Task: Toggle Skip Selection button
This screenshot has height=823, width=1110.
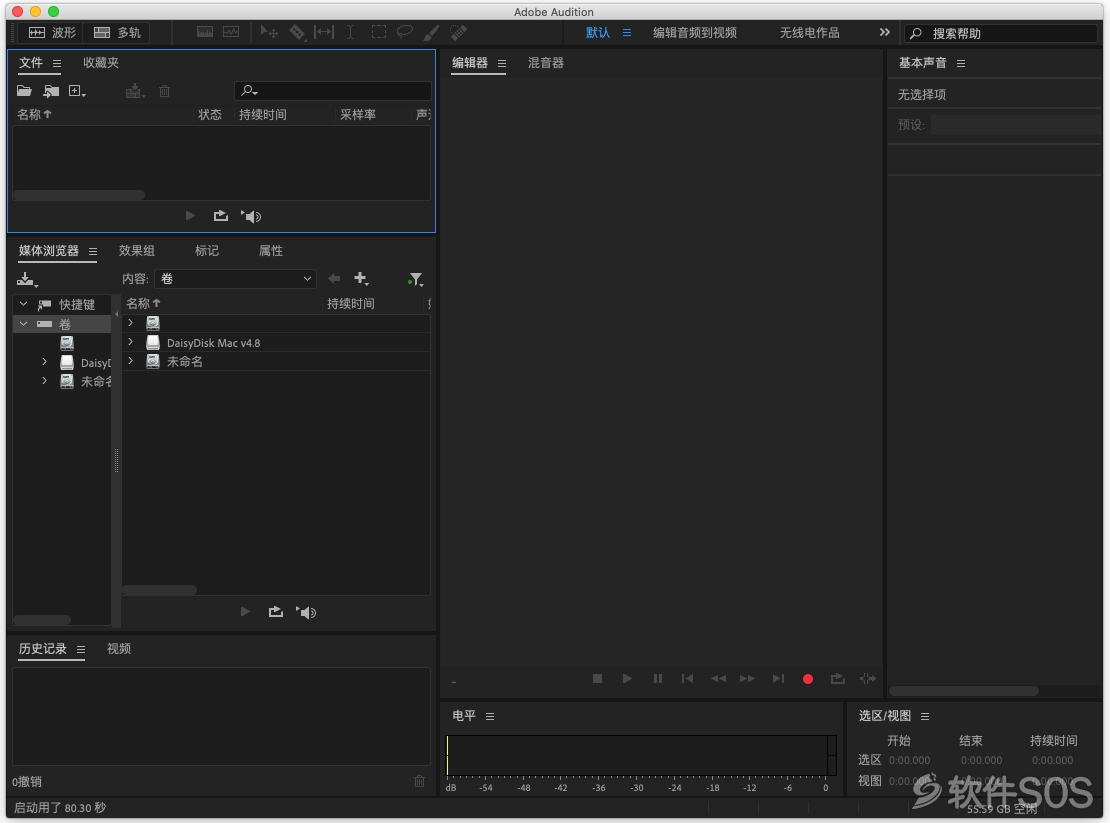Action: coord(867,679)
